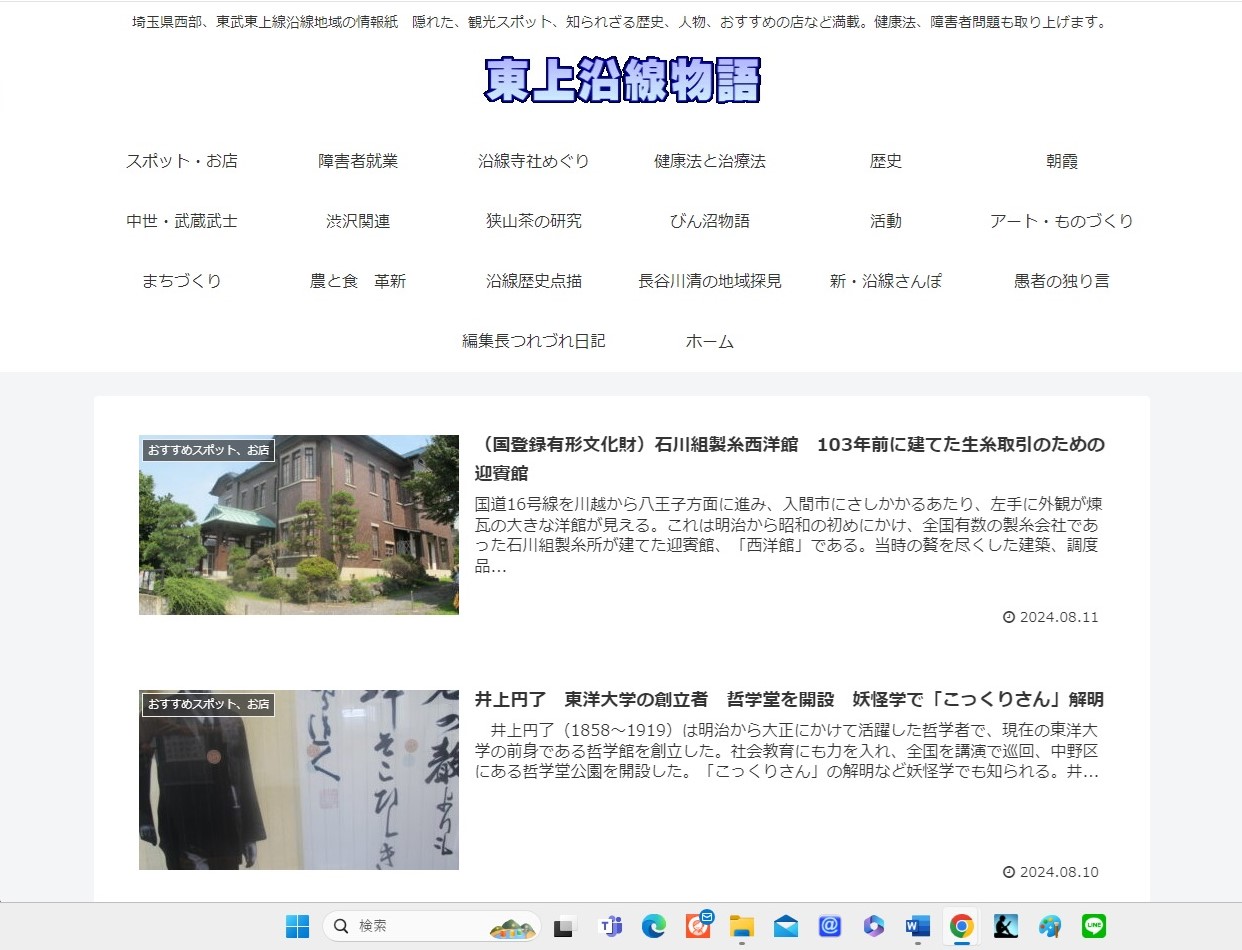Click the 2024.08.11 post date

click(1050, 617)
